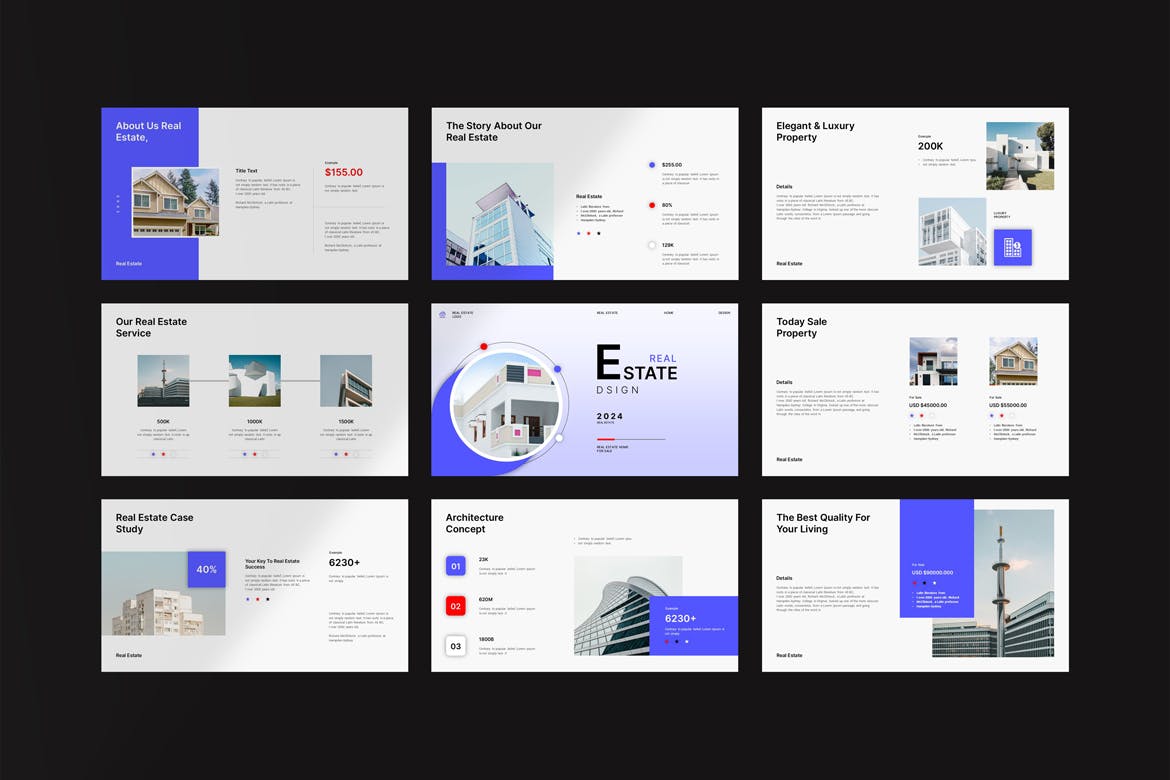Click the red dot on the cover circle
1170x780 pixels.
click(484, 347)
